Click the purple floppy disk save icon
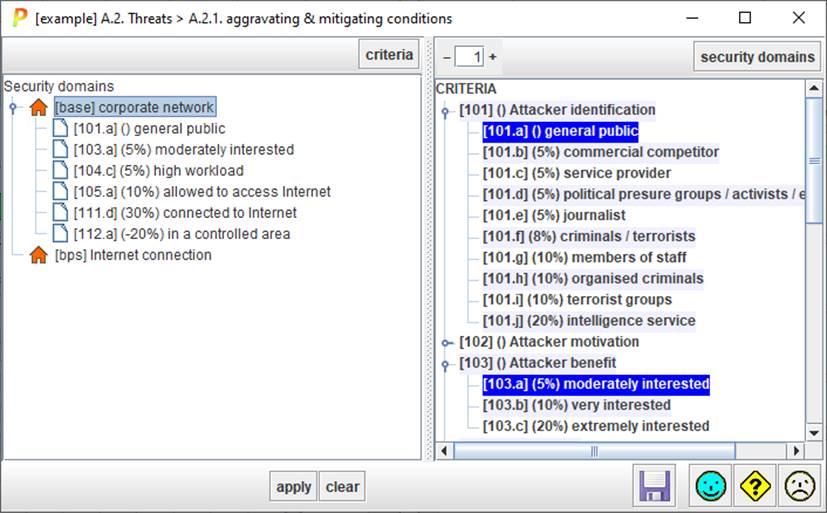 pos(655,487)
